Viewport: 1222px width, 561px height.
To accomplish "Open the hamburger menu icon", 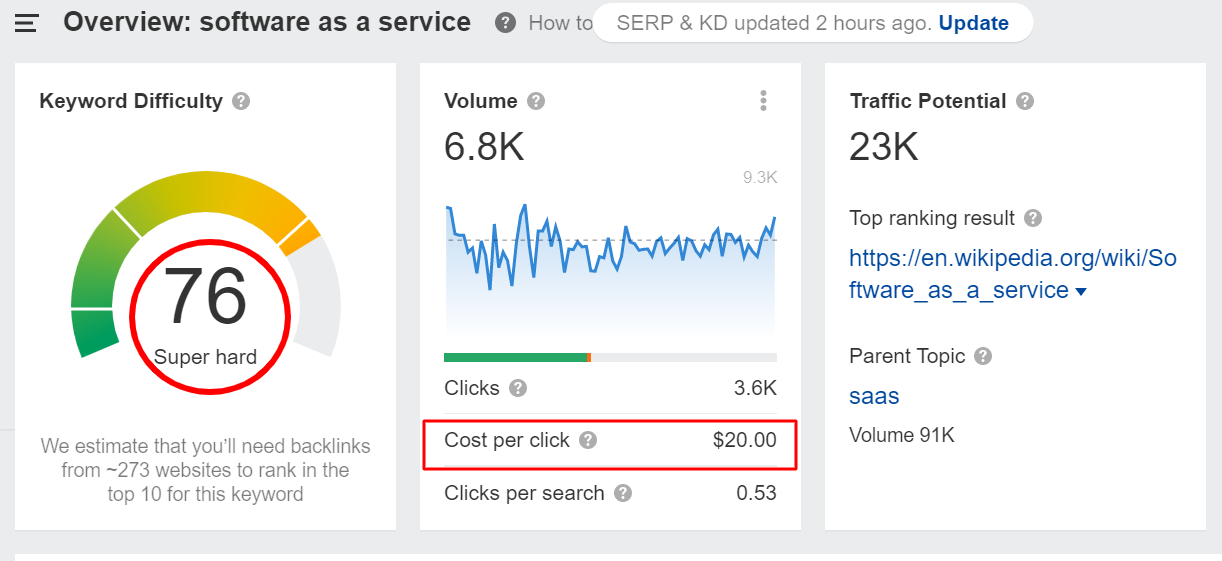I will point(26,23).
